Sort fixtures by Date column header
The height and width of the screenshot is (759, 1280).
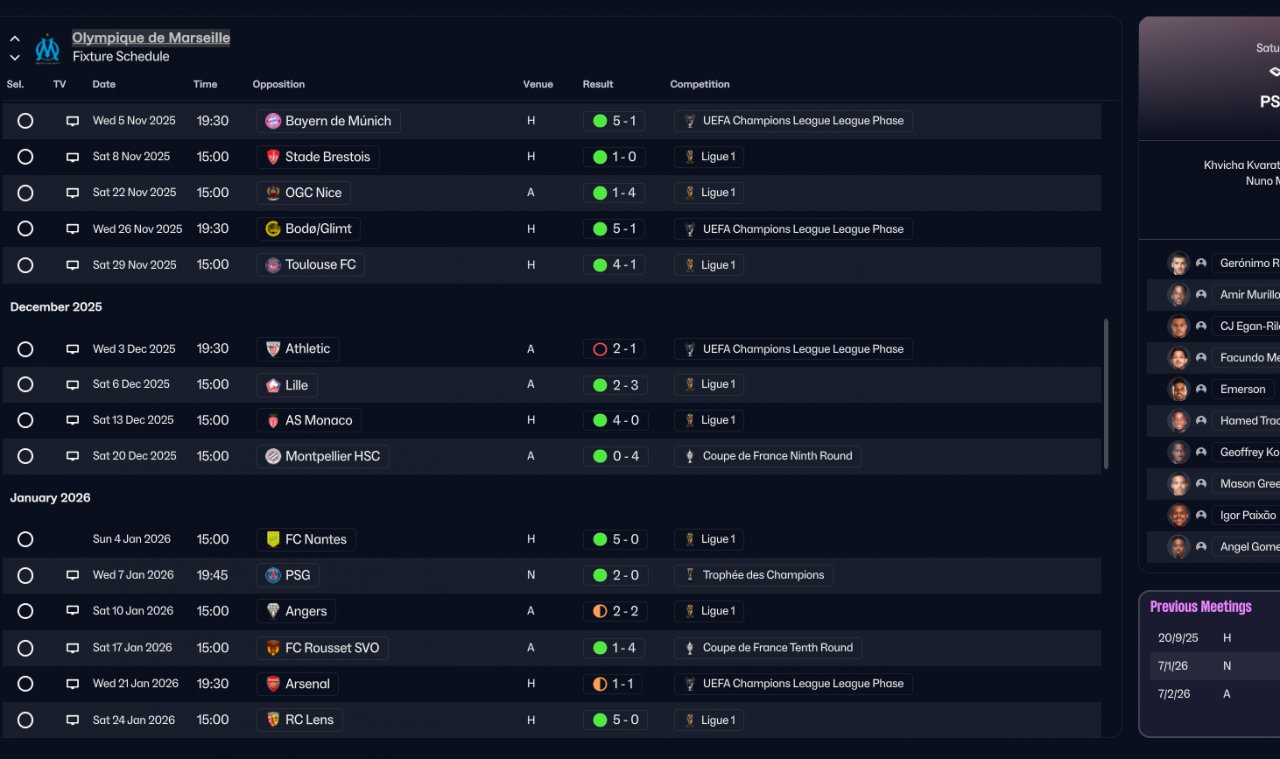(104, 84)
